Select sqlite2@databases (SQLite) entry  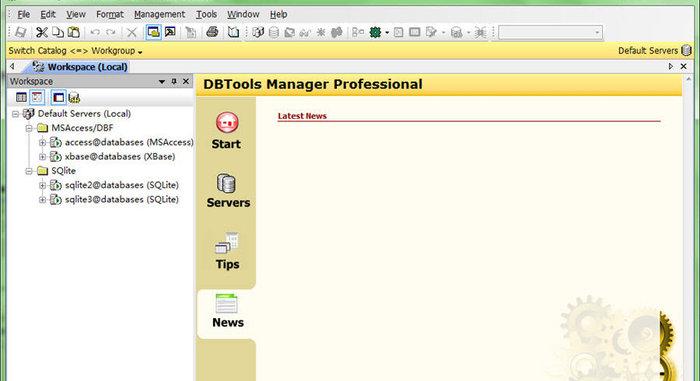[122, 185]
